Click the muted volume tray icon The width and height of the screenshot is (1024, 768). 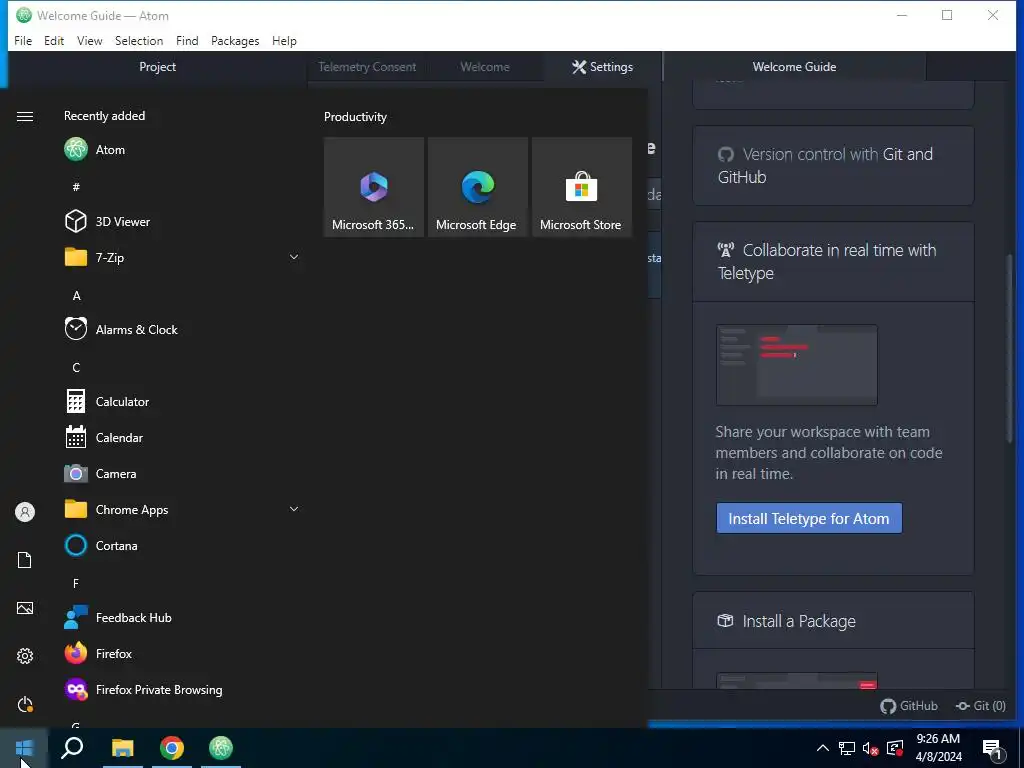pos(871,748)
